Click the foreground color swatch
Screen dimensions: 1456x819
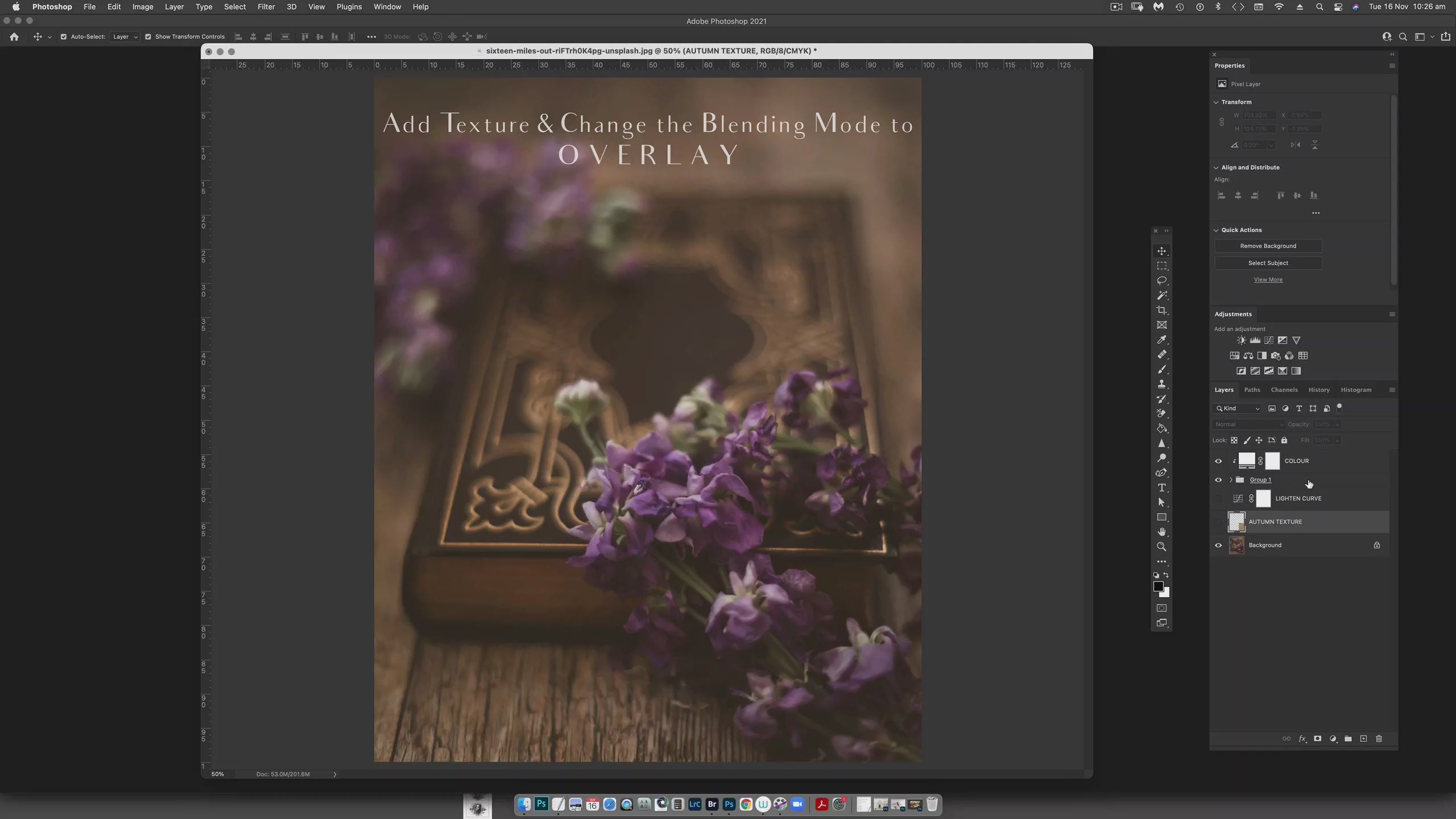[1158, 586]
